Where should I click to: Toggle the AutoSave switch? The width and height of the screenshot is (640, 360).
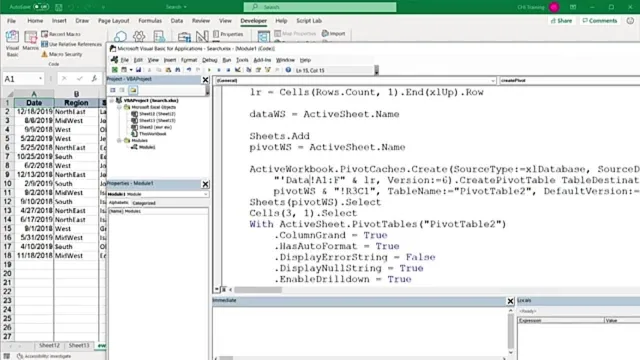point(41,7)
